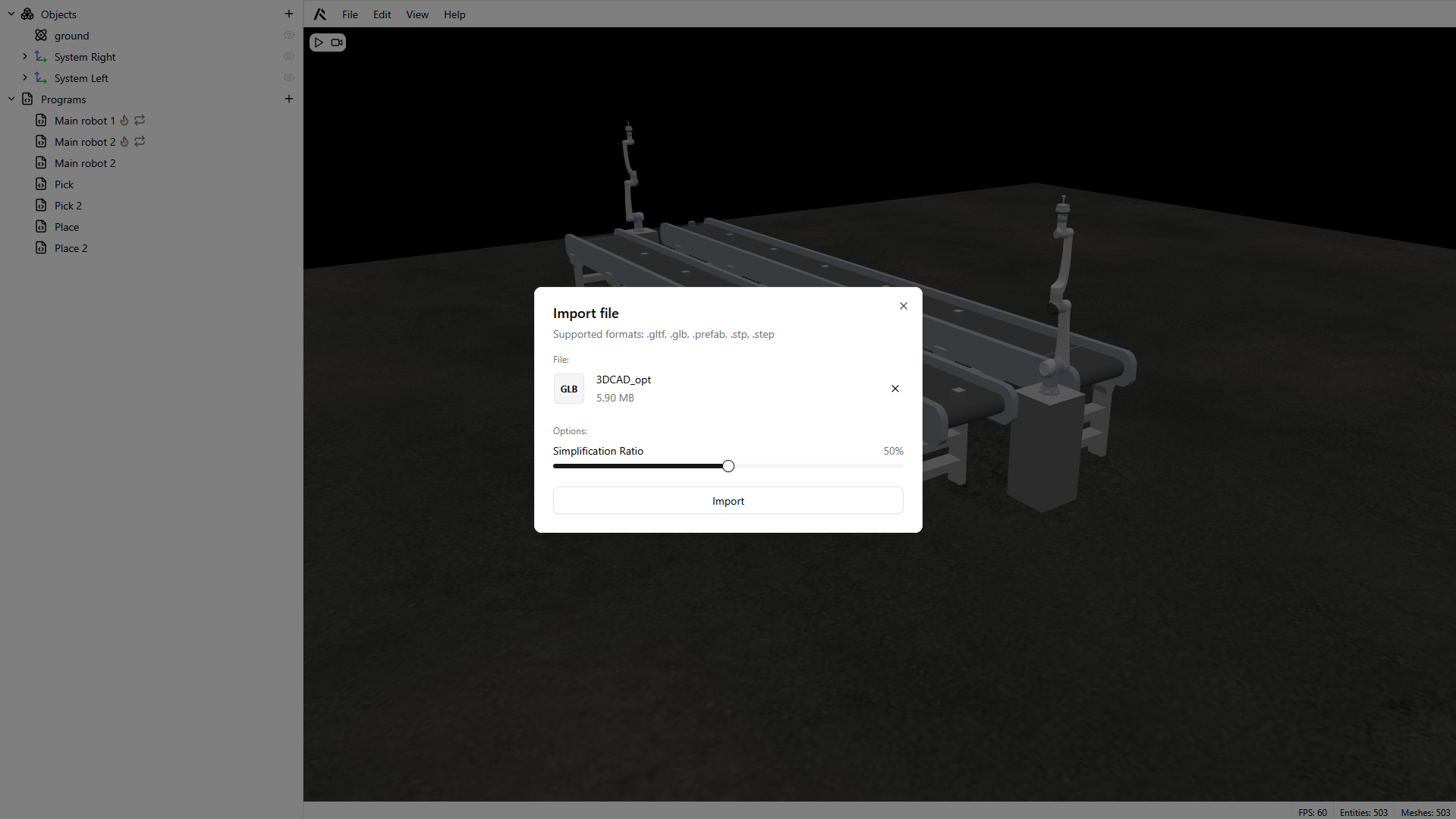Add a new program with plus icon
Screen dimensions: 1456x819
(288, 99)
